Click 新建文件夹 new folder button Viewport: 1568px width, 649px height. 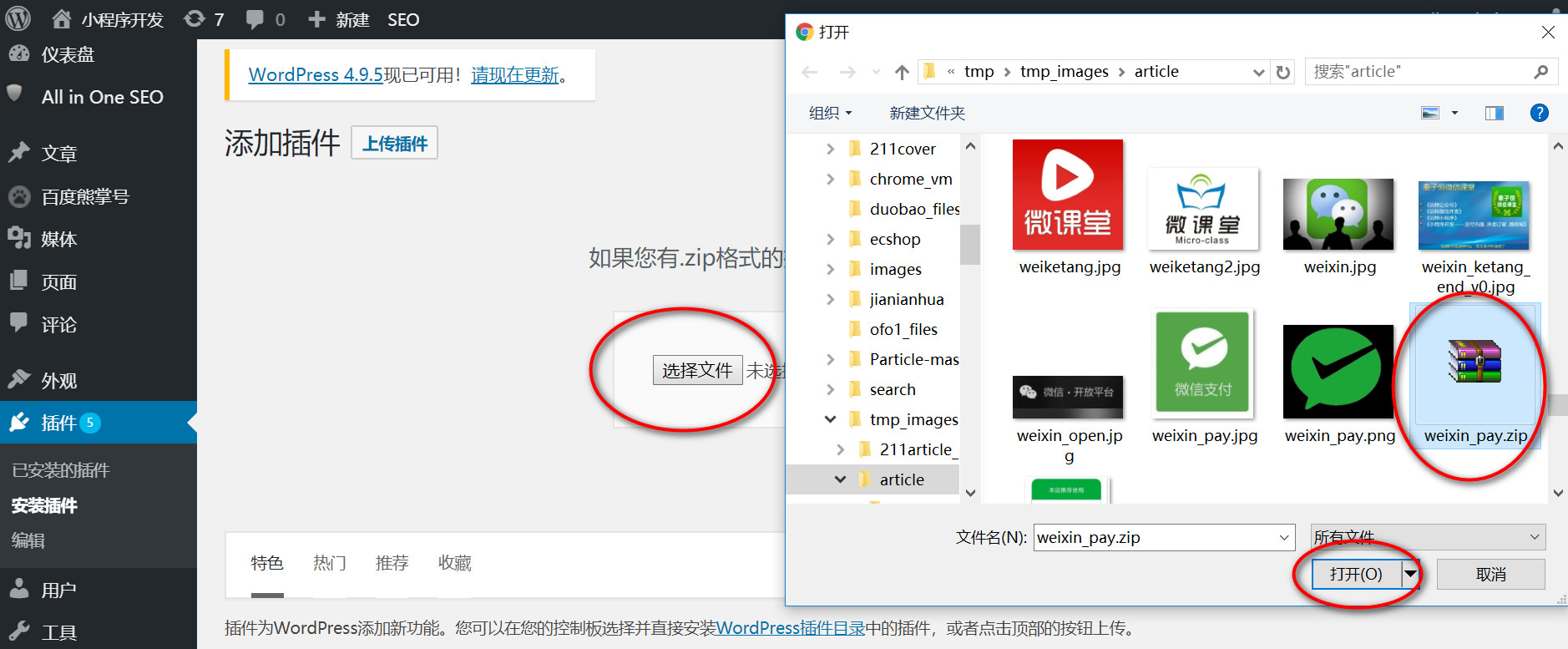point(927,113)
